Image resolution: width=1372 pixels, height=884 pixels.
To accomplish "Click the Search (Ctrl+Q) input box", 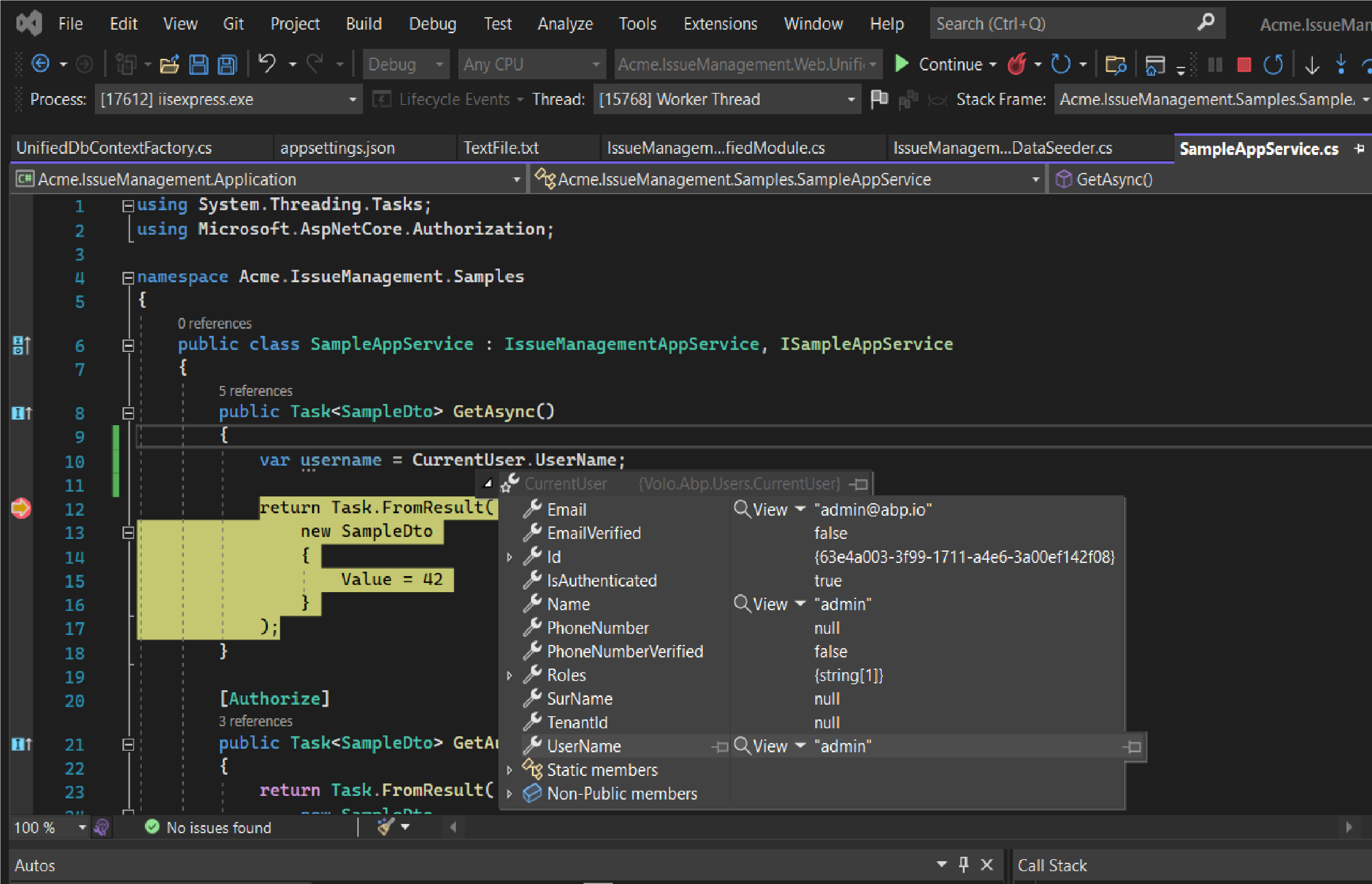I will pyautogui.click(x=1061, y=24).
